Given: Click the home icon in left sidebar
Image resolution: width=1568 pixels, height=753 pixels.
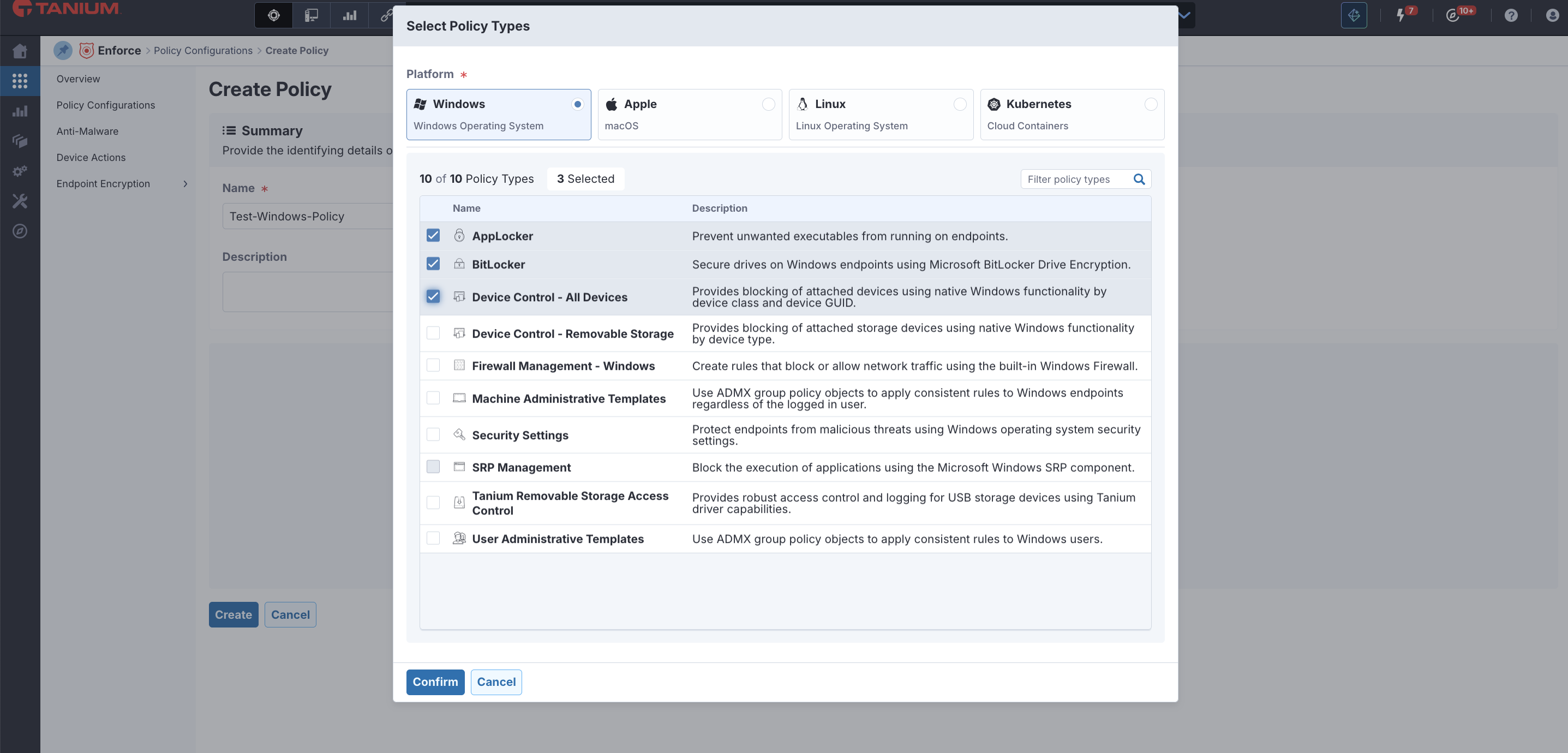Looking at the screenshot, I should [20, 51].
